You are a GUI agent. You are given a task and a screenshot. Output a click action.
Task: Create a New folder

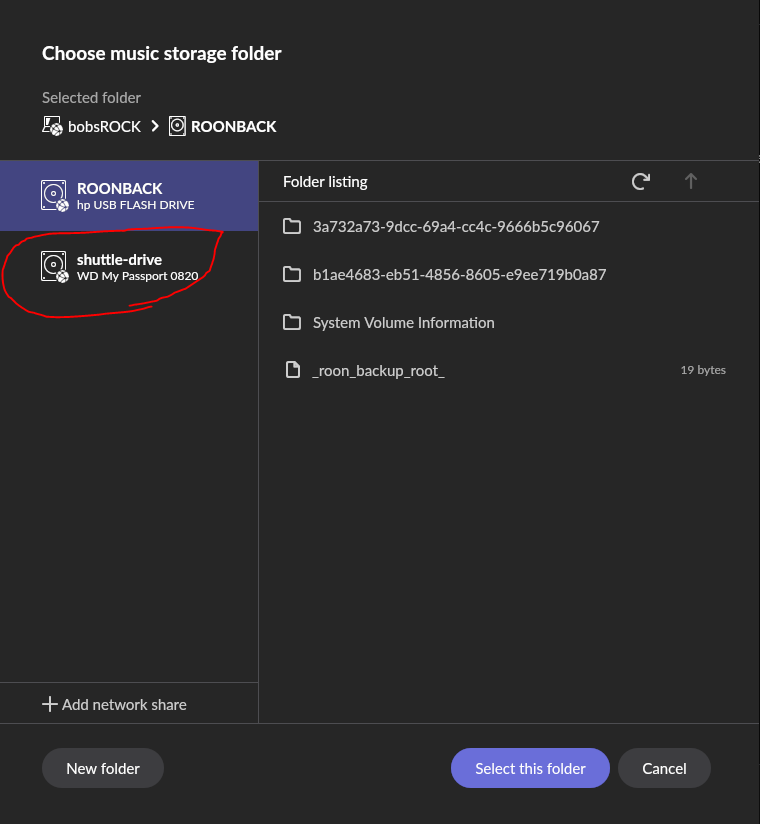pyautogui.click(x=103, y=768)
